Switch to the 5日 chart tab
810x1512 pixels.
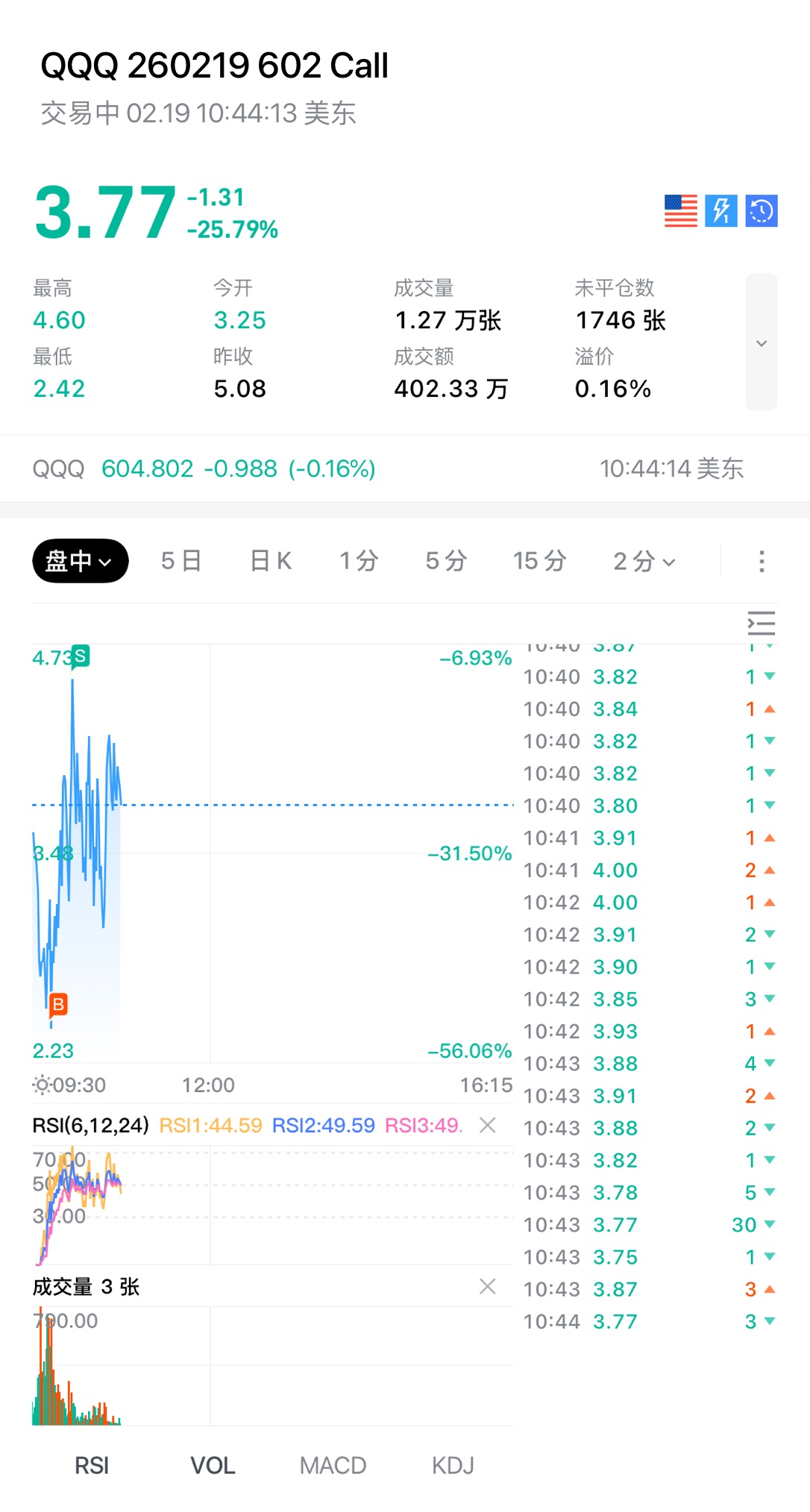(181, 561)
